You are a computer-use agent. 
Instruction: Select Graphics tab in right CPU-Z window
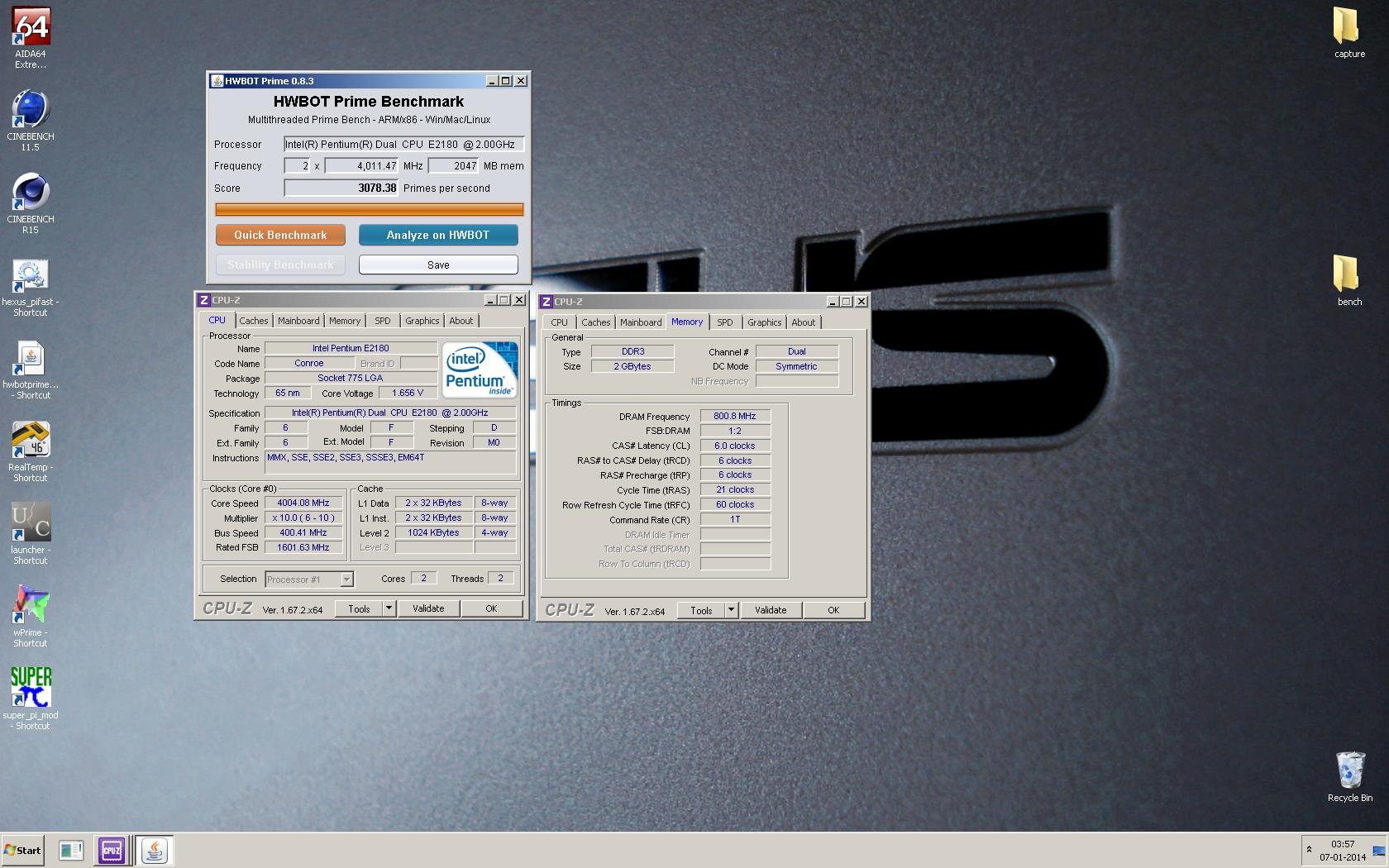765,322
